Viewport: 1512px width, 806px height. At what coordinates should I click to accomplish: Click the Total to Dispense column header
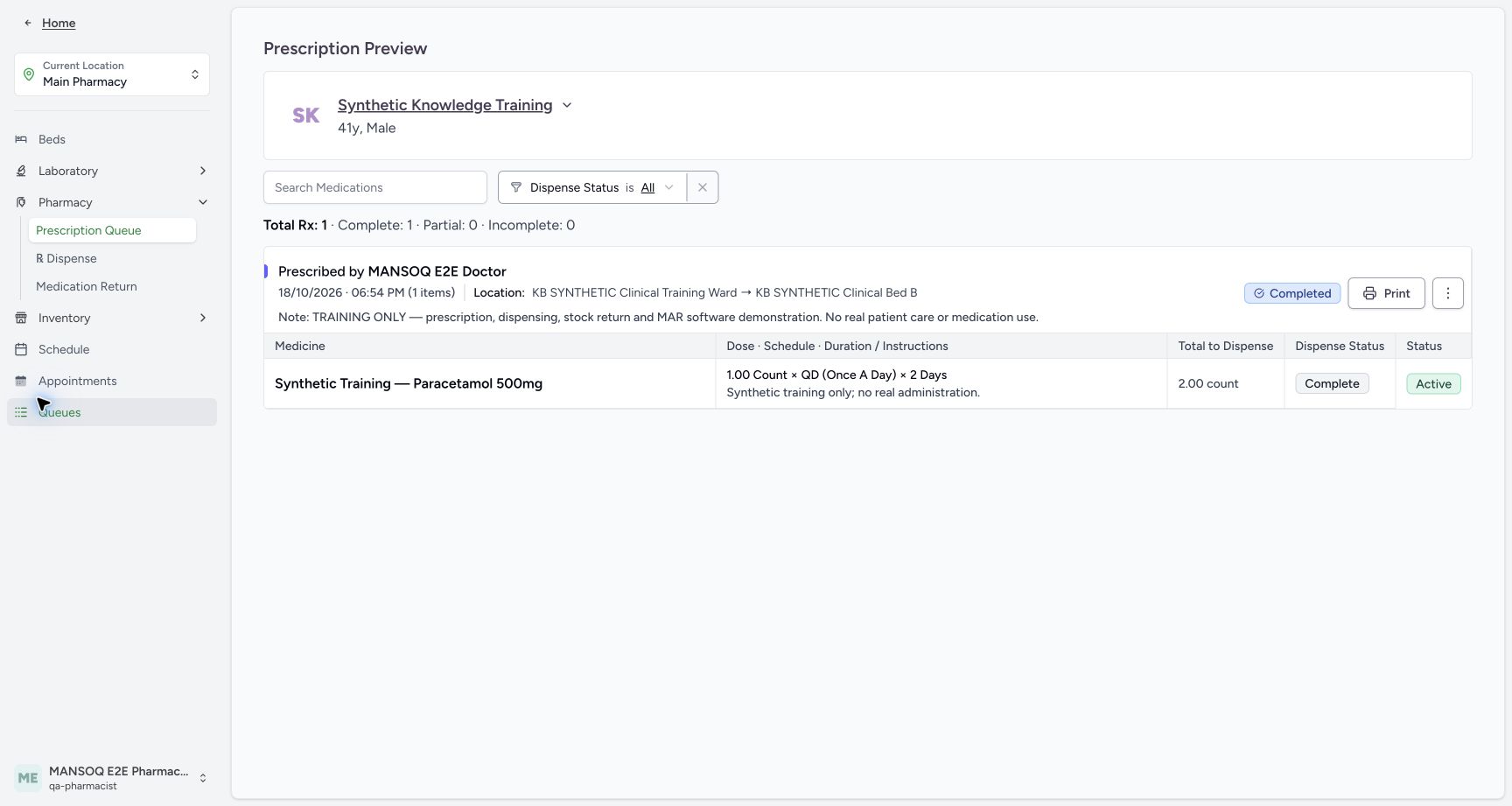point(1226,346)
